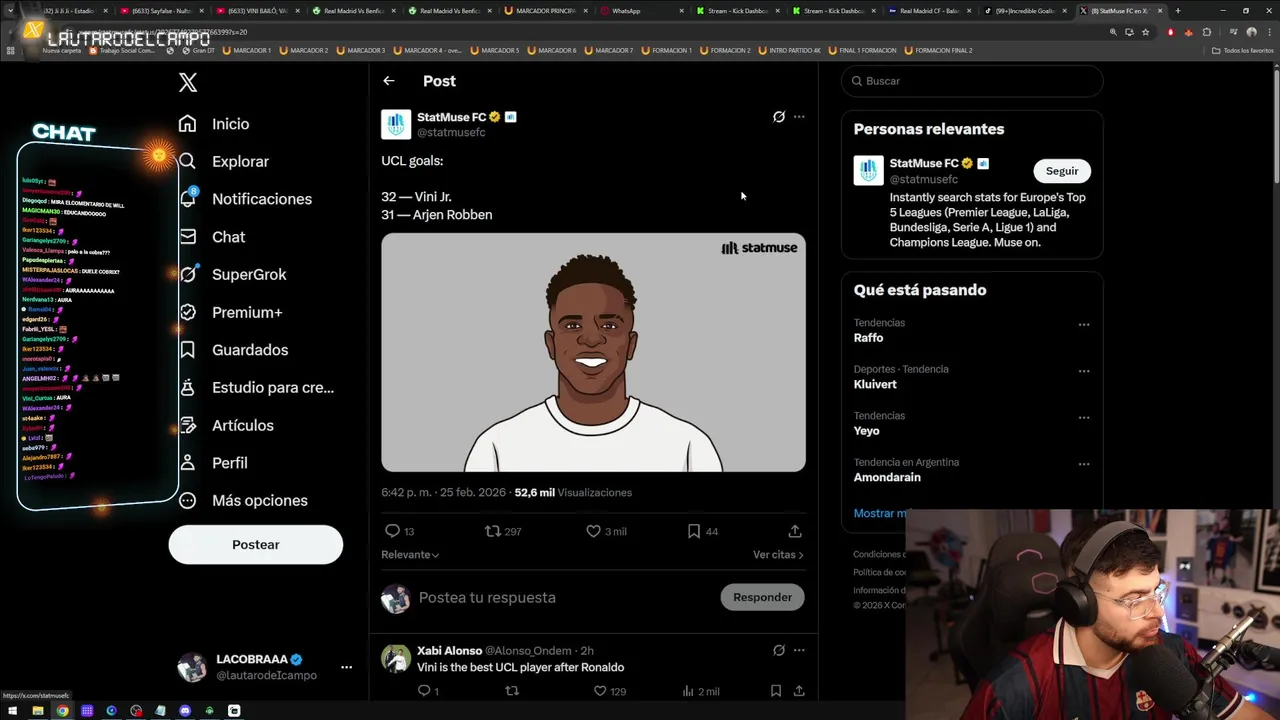
Task: Open more options on StatMuse post
Action: point(799,117)
